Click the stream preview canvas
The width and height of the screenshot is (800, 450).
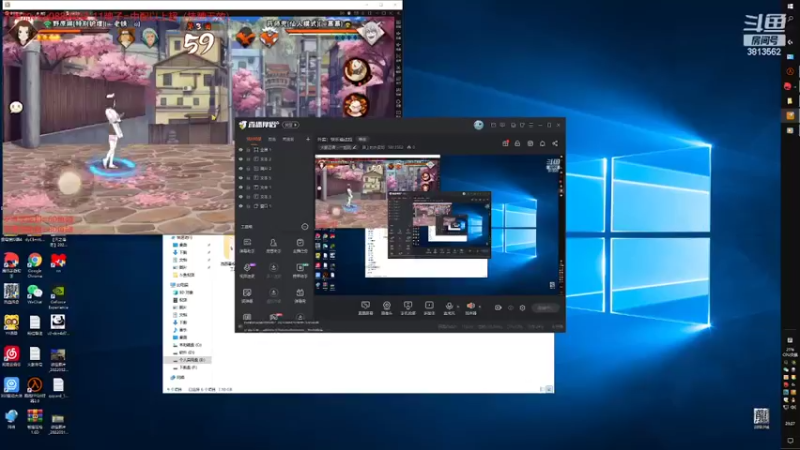click(438, 224)
